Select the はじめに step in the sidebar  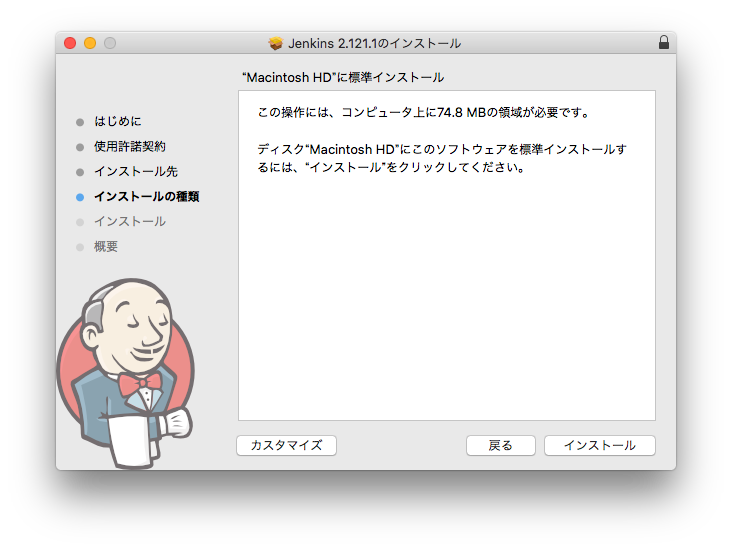118,122
